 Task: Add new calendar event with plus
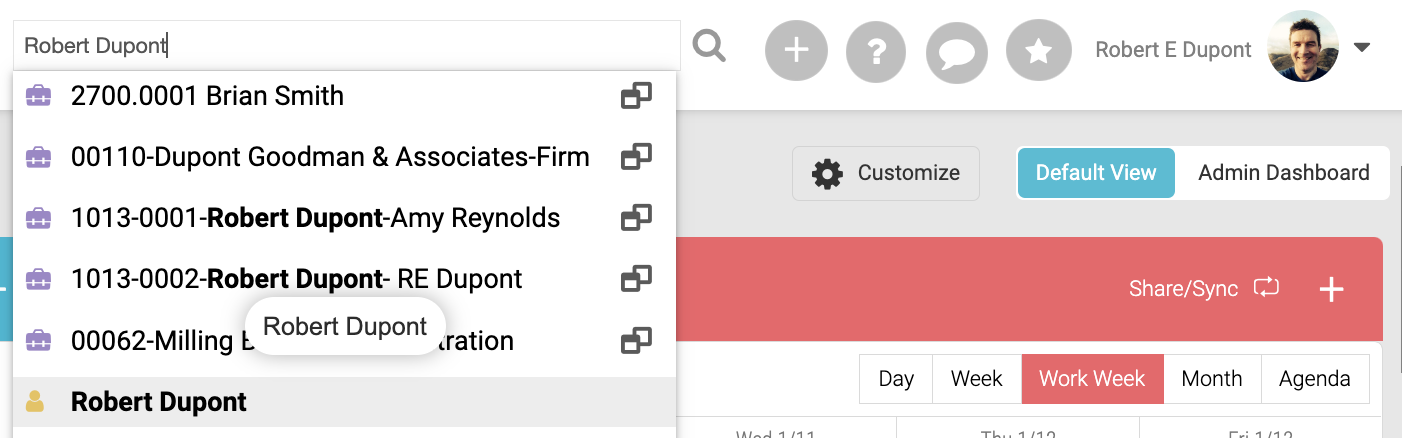(x=1331, y=289)
